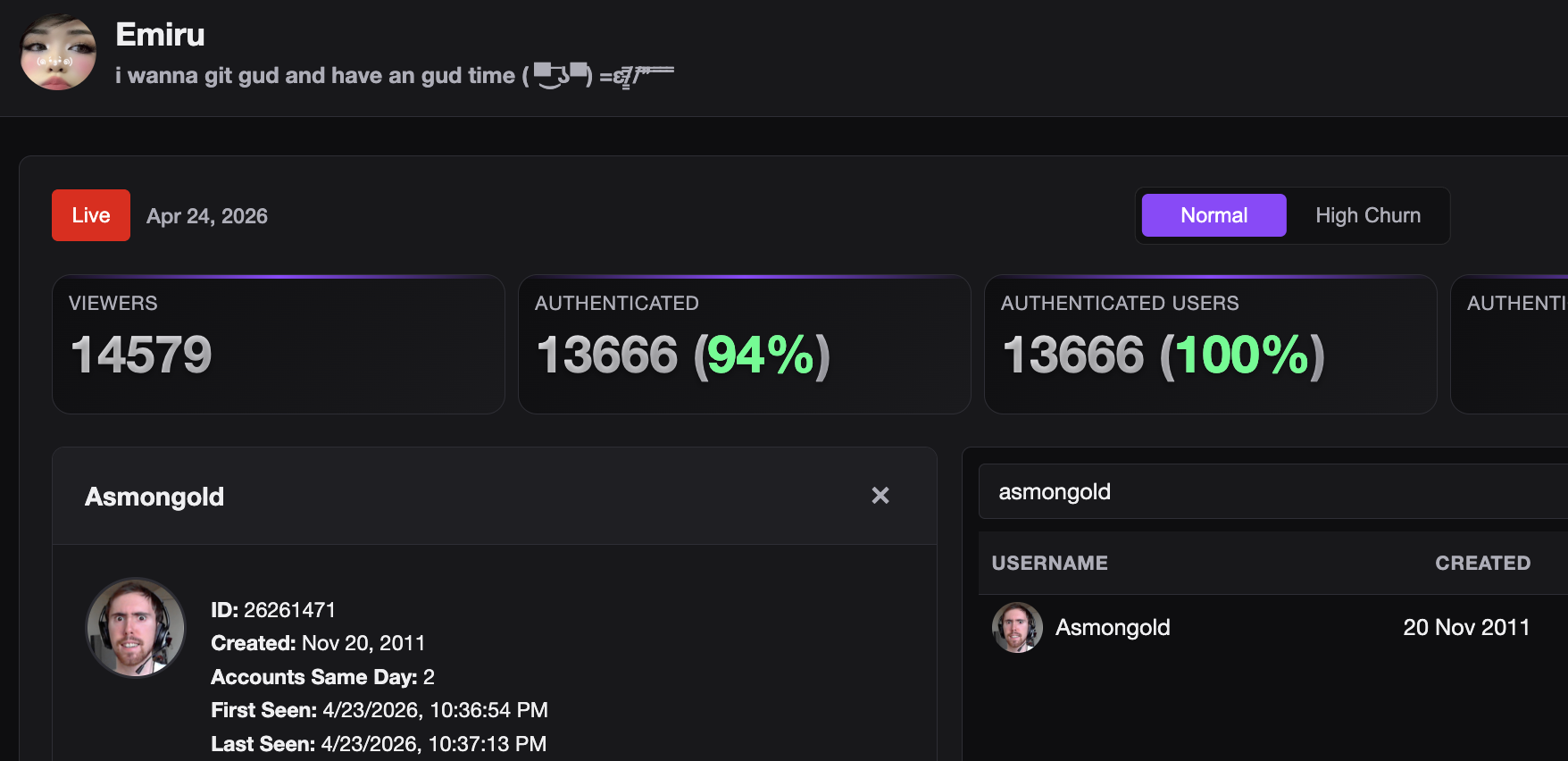Click Asmongold large profile picture
The width and height of the screenshot is (1568, 761).
pos(136,627)
